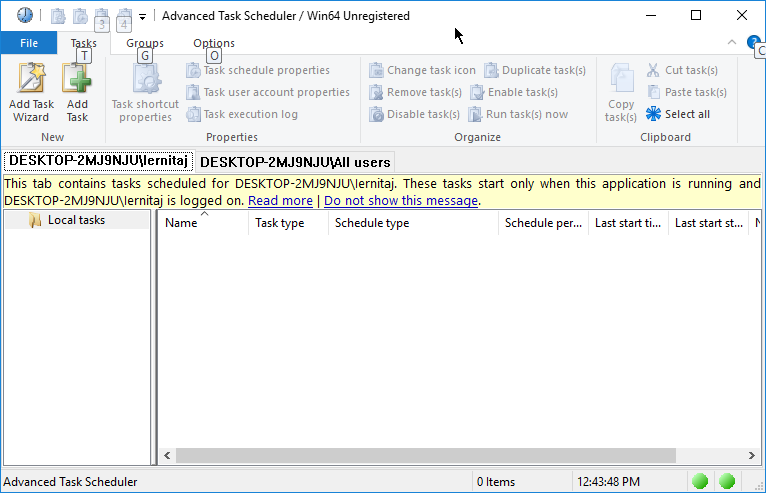Open the quick access toolbar dropdown arrow
Image resolution: width=766 pixels, height=493 pixels.
click(142, 17)
